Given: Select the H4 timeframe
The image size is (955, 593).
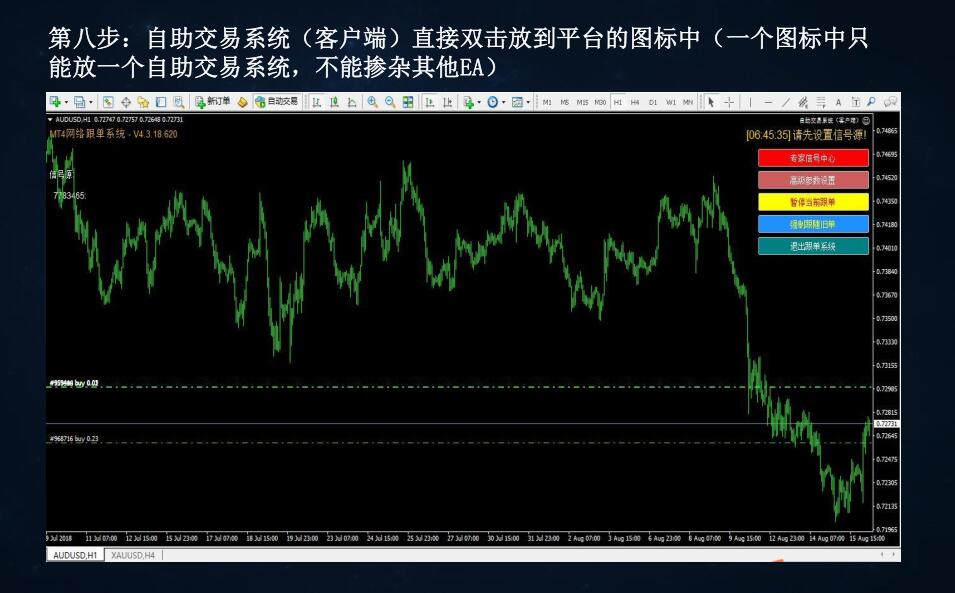Looking at the screenshot, I should coord(634,101).
